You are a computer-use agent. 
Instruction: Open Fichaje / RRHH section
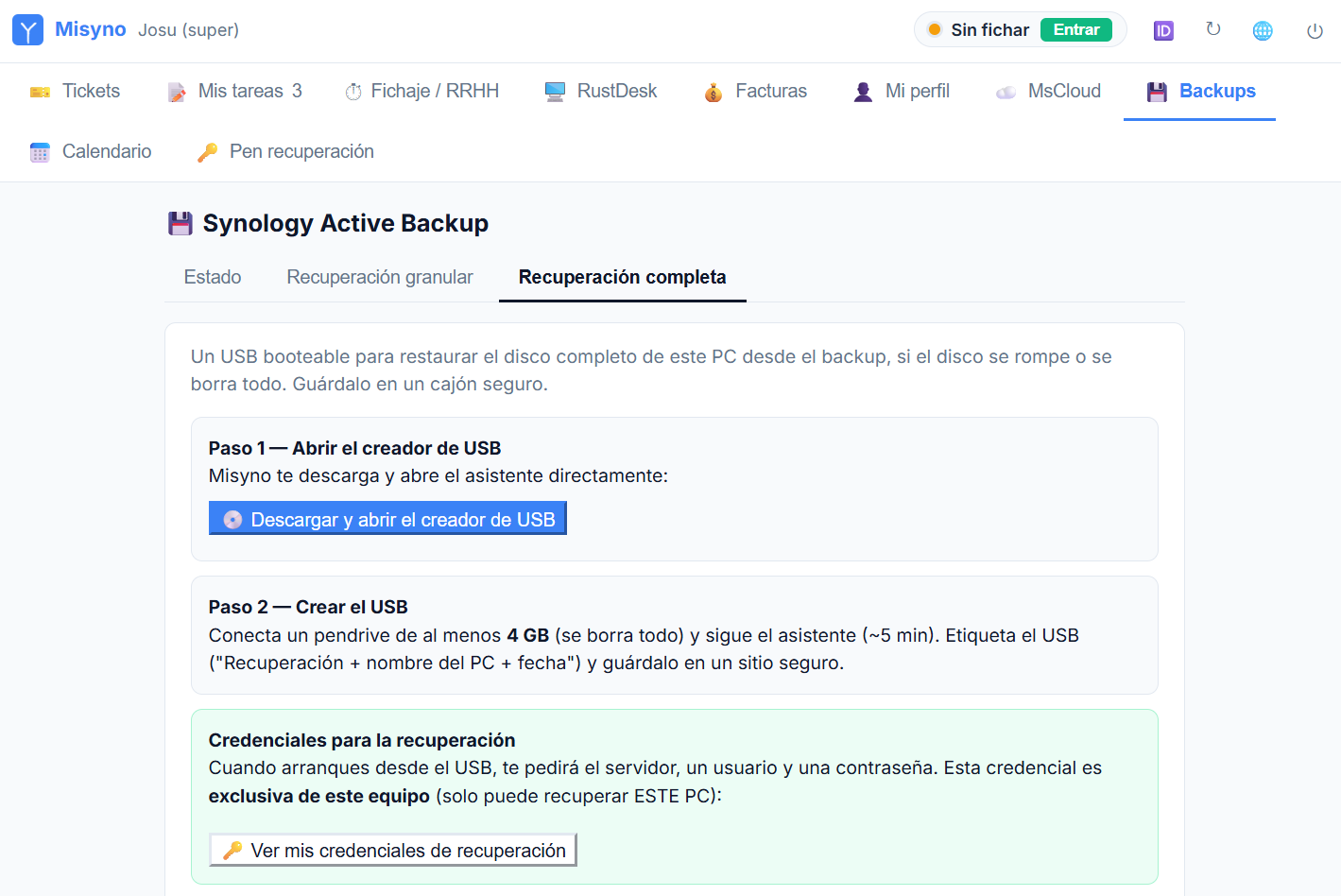point(421,91)
